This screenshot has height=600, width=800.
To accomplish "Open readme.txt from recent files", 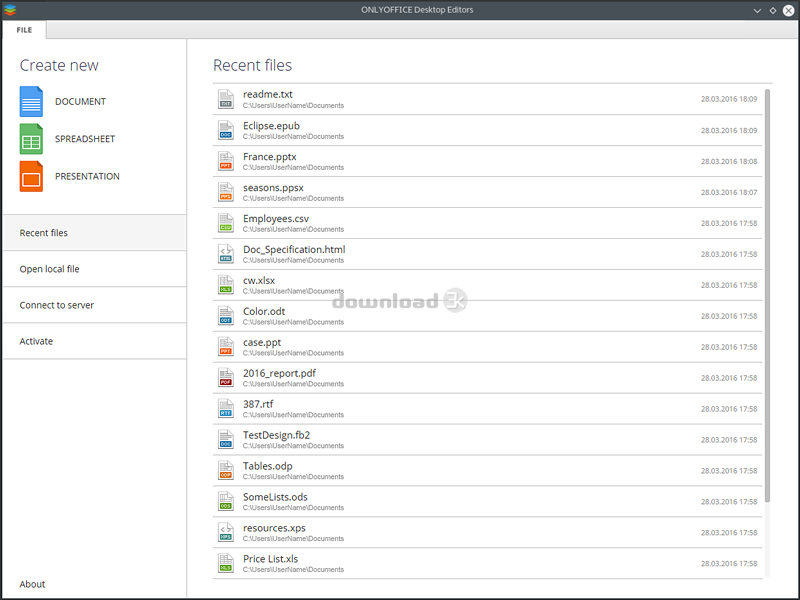I will [488, 99].
